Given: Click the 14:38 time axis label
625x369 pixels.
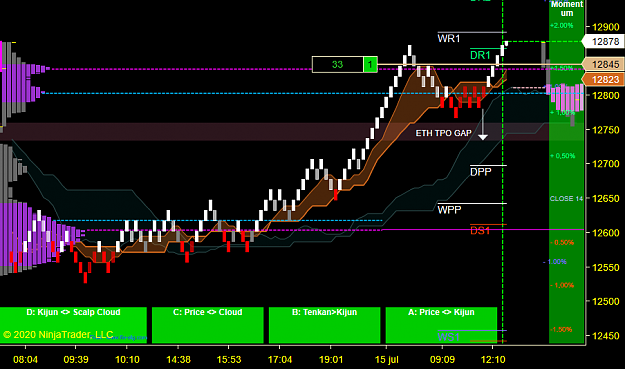Looking at the screenshot, I should coord(178,360).
